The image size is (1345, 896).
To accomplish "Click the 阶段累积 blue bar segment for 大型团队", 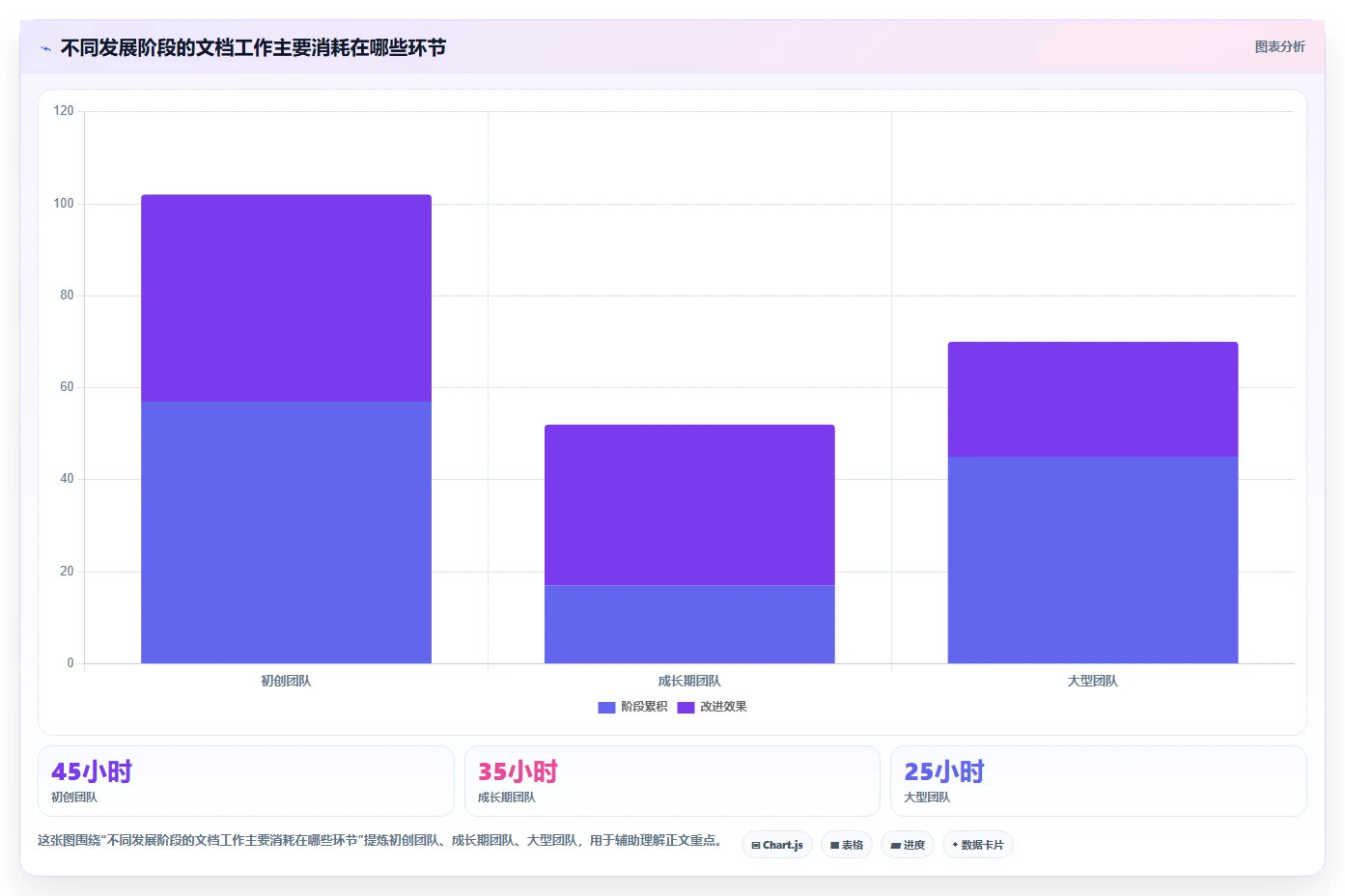I will tap(1093, 560).
